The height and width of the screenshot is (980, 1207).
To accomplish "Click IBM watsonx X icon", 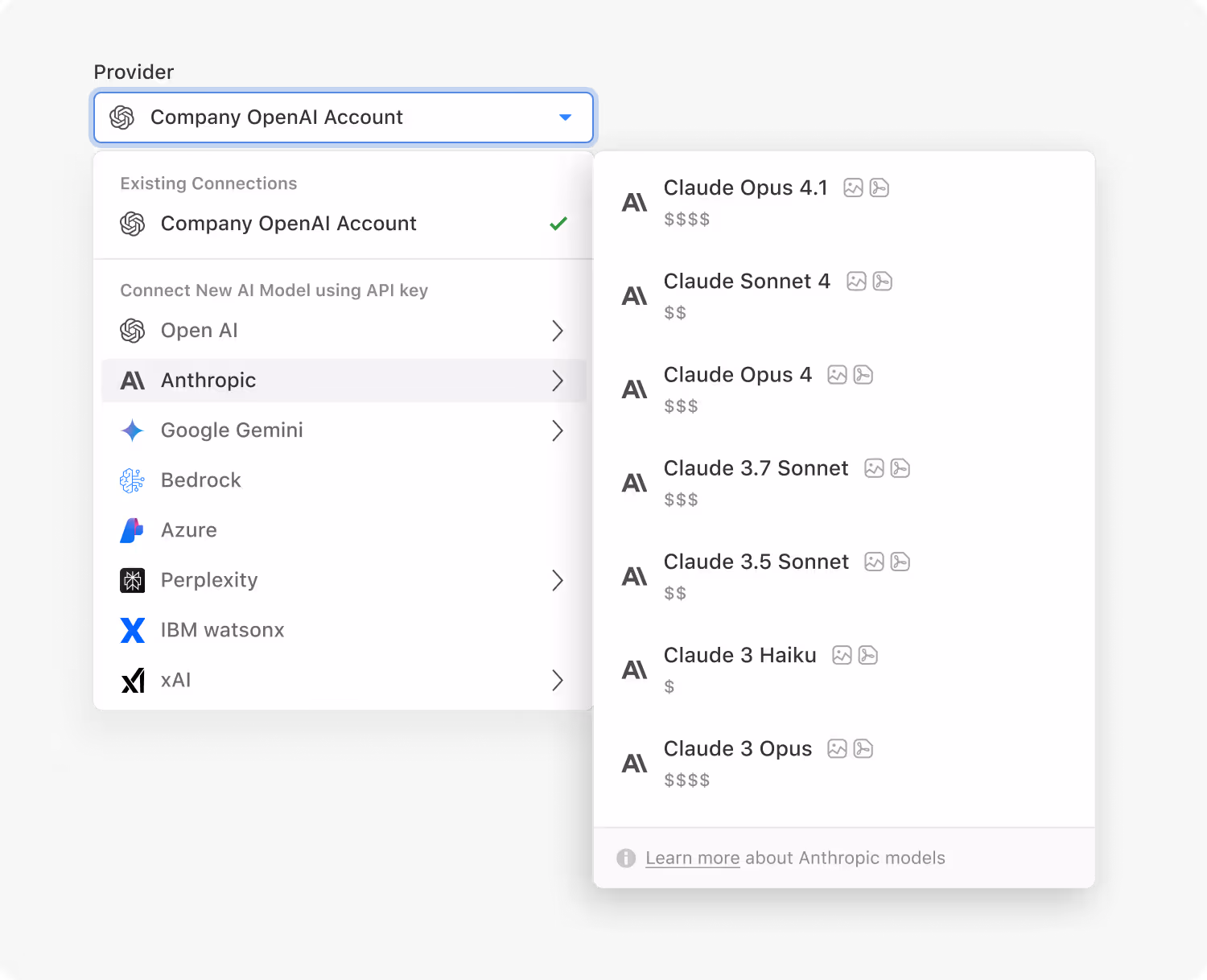I will pyautogui.click(x=133, y=630).
